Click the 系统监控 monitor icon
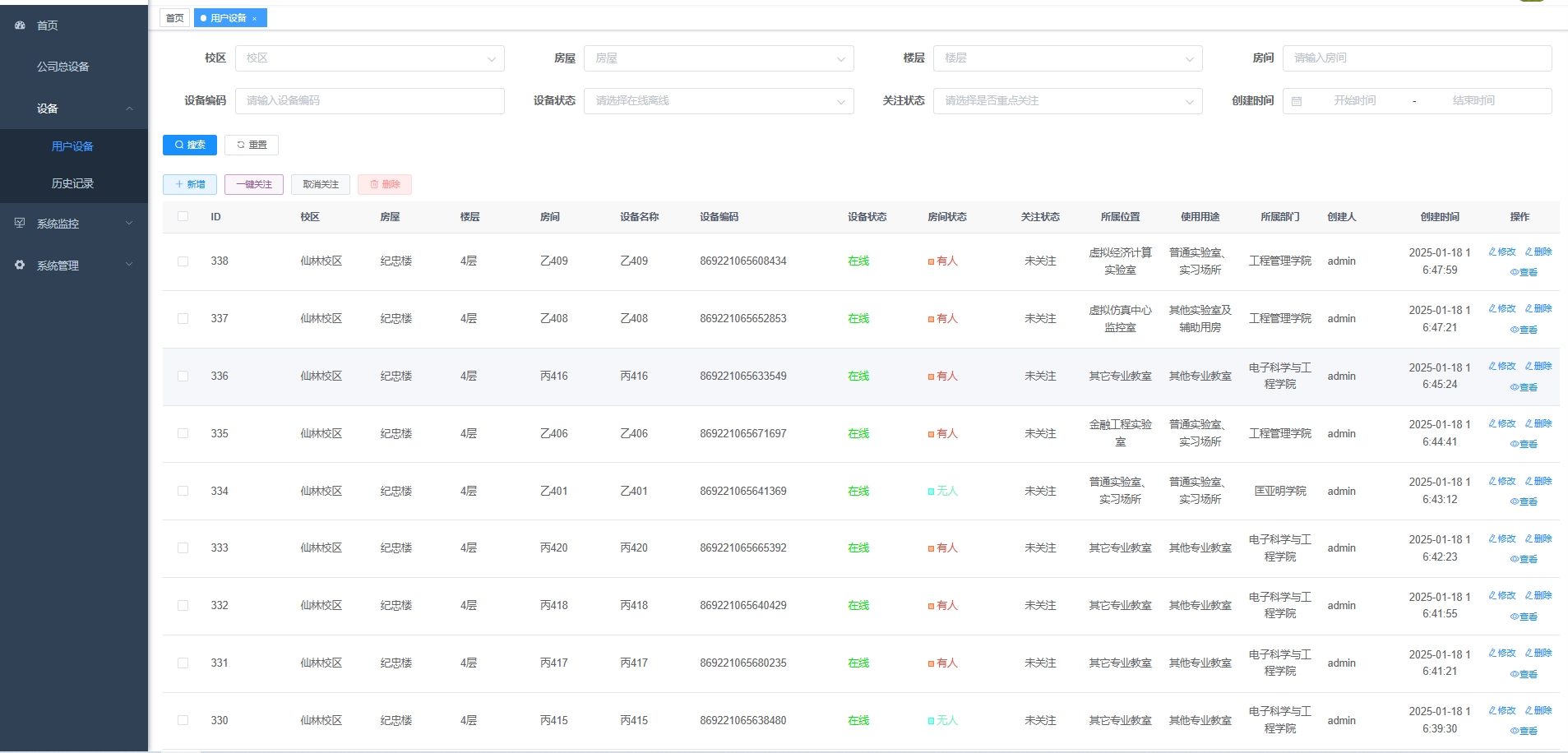The height and width of the screenshot is (753, 1568). pyautogui.click(x=20, y=223)
